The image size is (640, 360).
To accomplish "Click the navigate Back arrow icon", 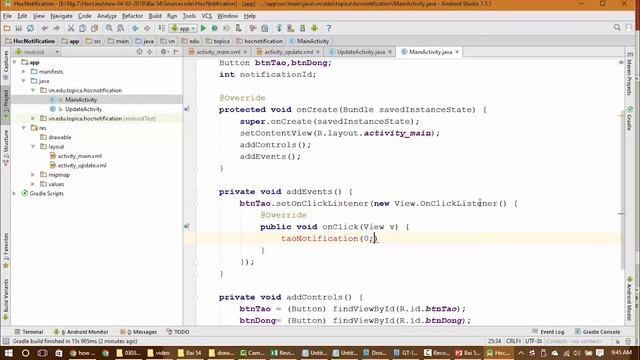I will click(x=135, y=28).
